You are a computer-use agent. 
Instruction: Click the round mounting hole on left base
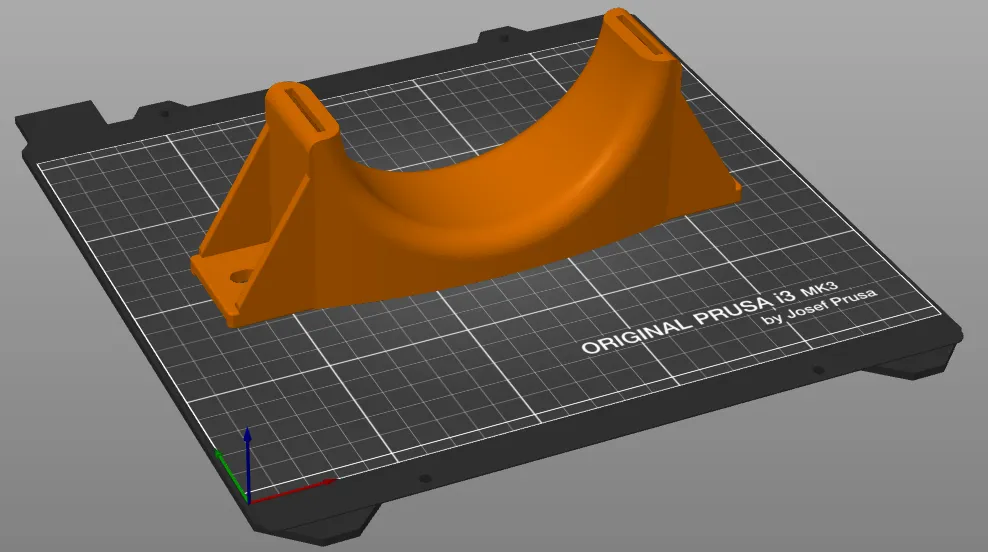pos(240,275)
